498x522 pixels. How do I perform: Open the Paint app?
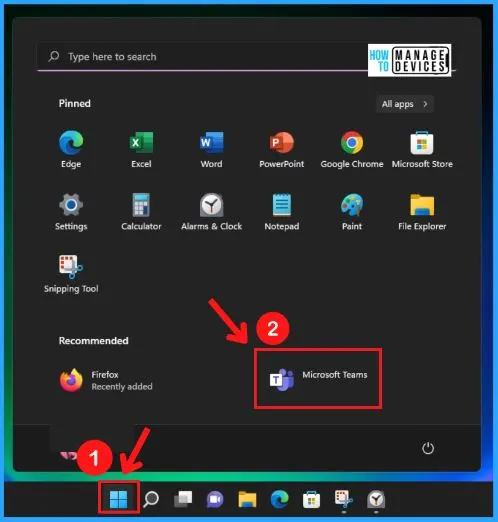click(352, 211)
